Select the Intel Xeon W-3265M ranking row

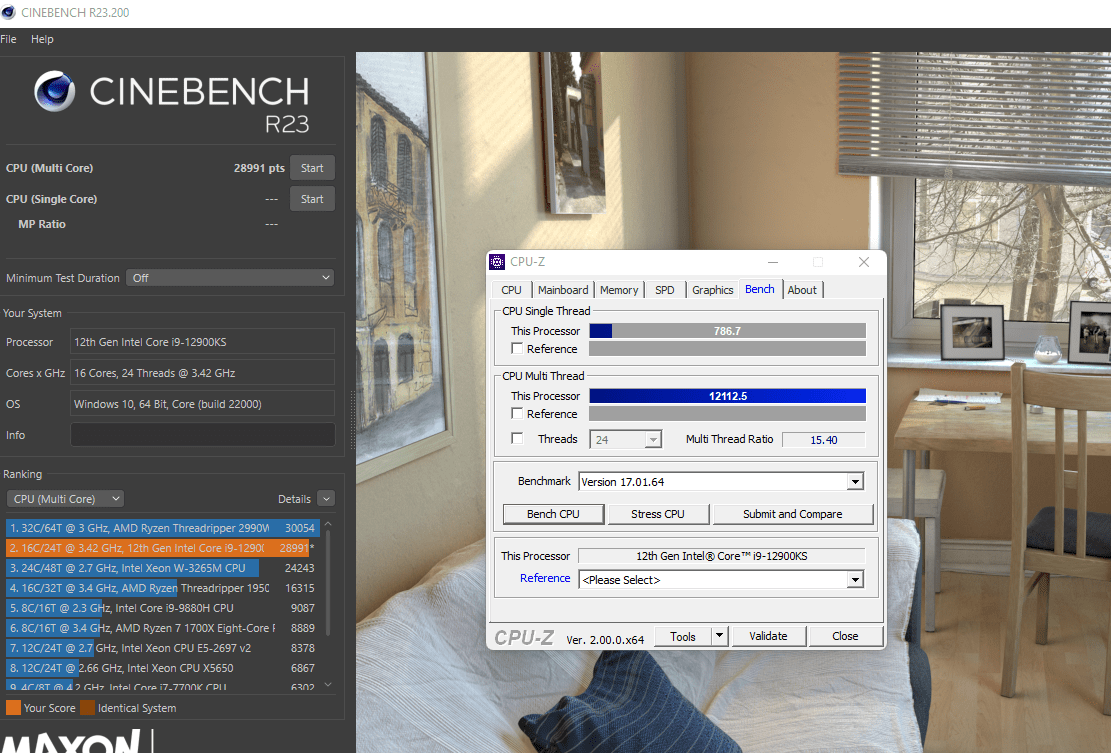point(163,568)
